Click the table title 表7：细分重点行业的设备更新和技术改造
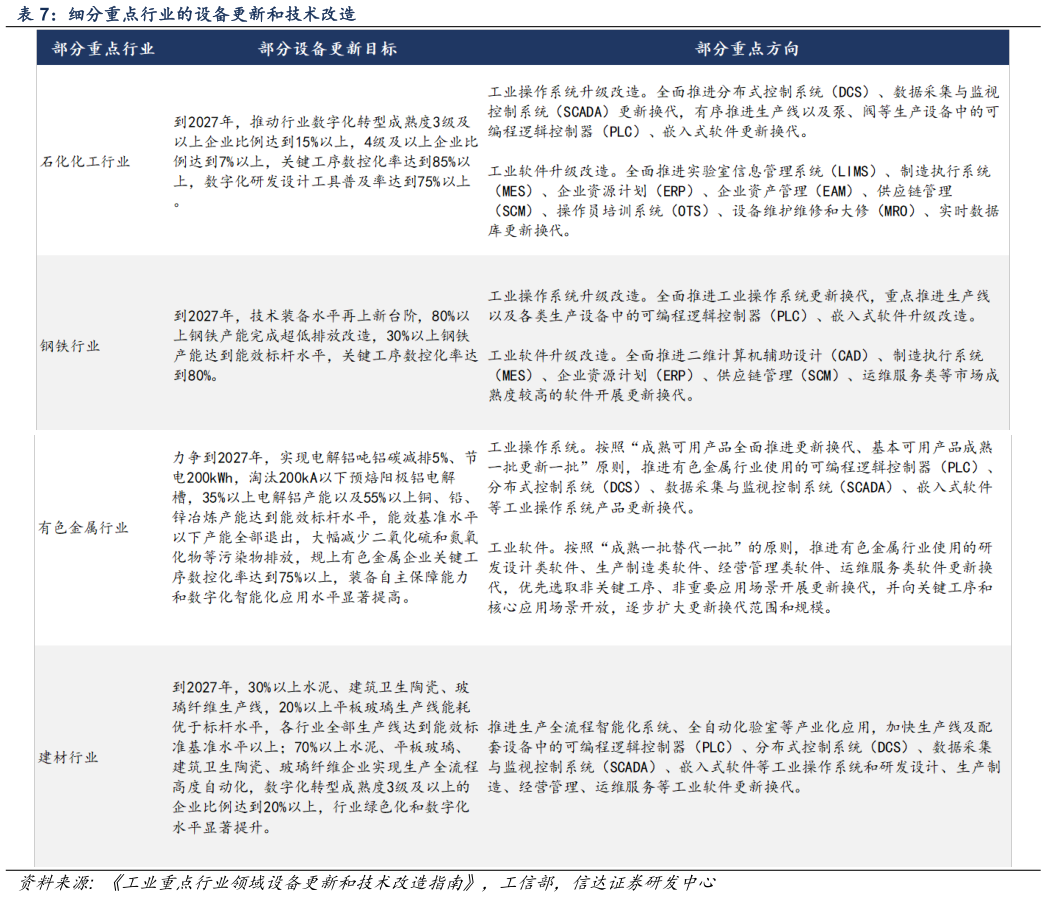The width and height of the screenshot is (1046, 897). (186, 13)
